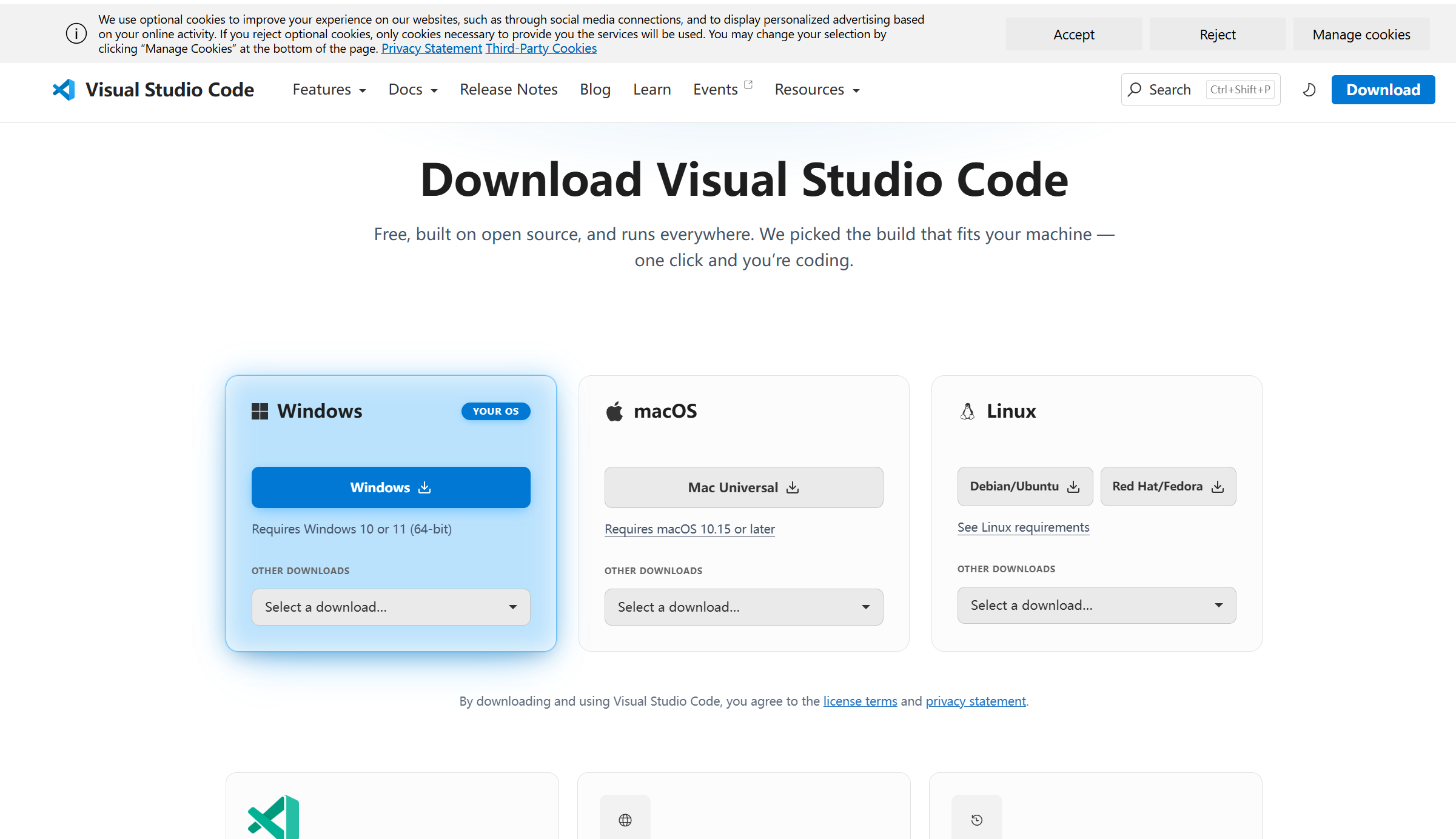Click download arrow icon on Mac Universal
The height and width of the screenshot is (839, 1456).
793,487
